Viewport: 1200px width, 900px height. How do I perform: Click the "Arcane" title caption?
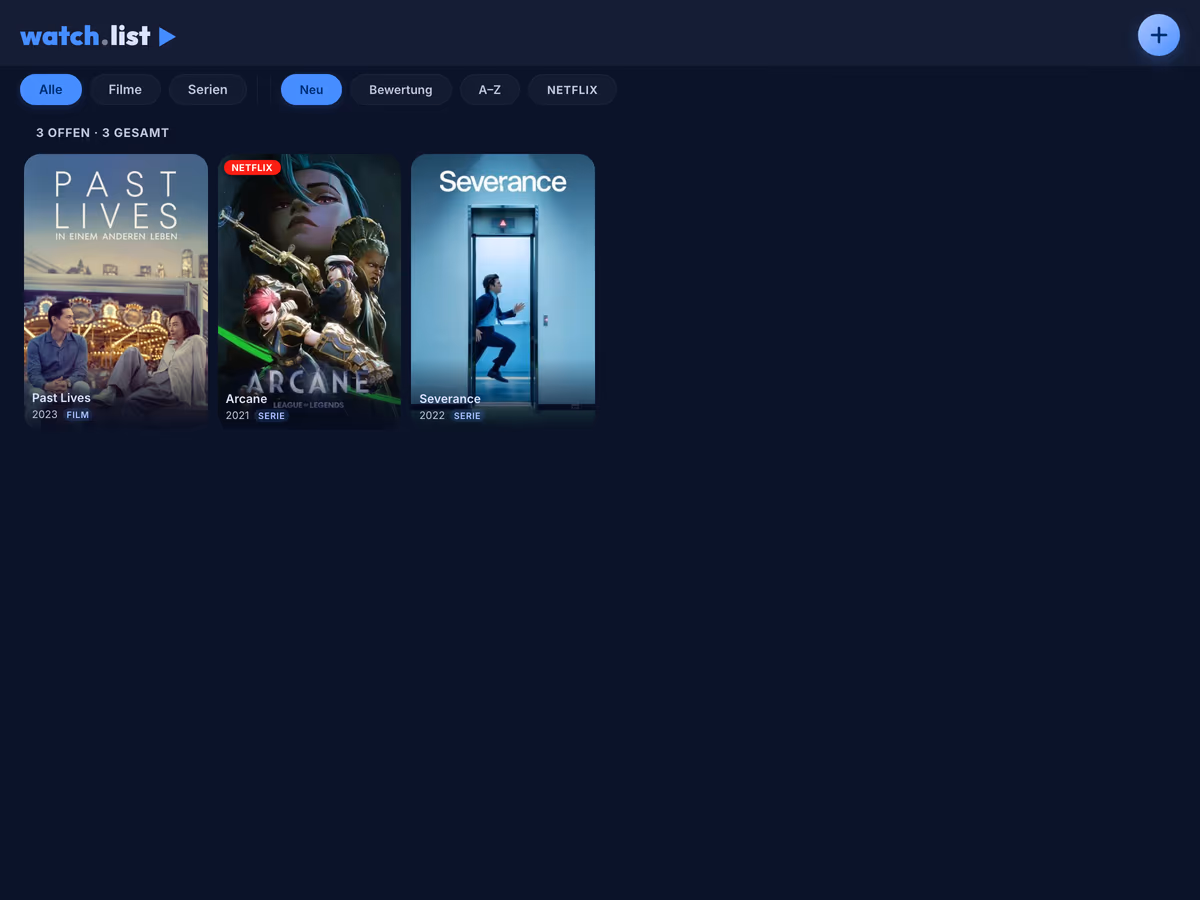pos(246,399)
